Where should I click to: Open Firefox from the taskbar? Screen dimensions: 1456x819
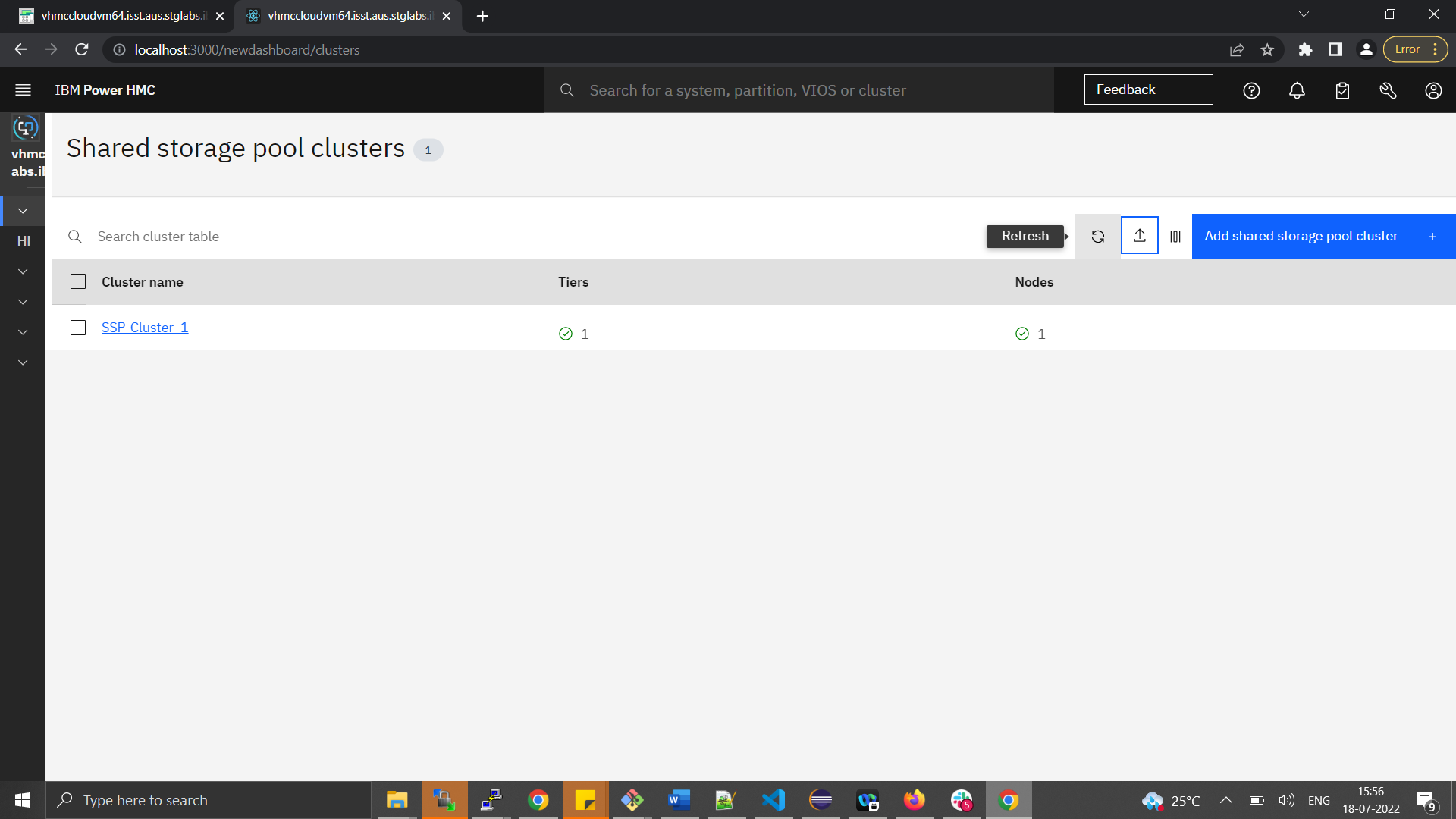pyautogui.click(x=915, y=800)
